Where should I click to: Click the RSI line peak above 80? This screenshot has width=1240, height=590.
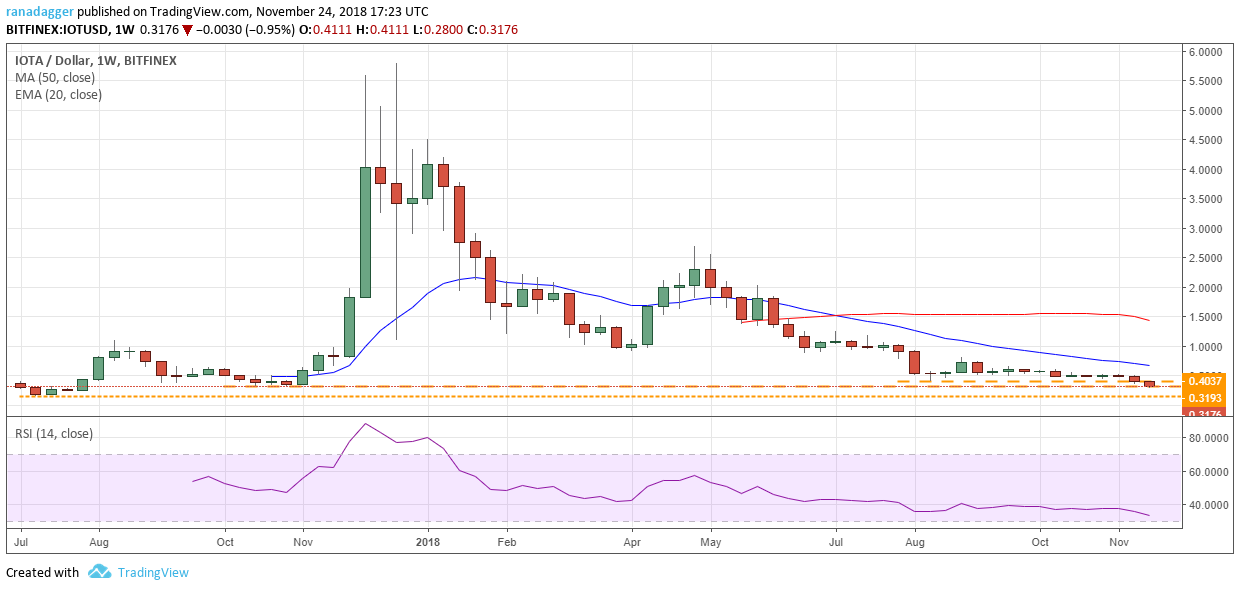(366, 424)
